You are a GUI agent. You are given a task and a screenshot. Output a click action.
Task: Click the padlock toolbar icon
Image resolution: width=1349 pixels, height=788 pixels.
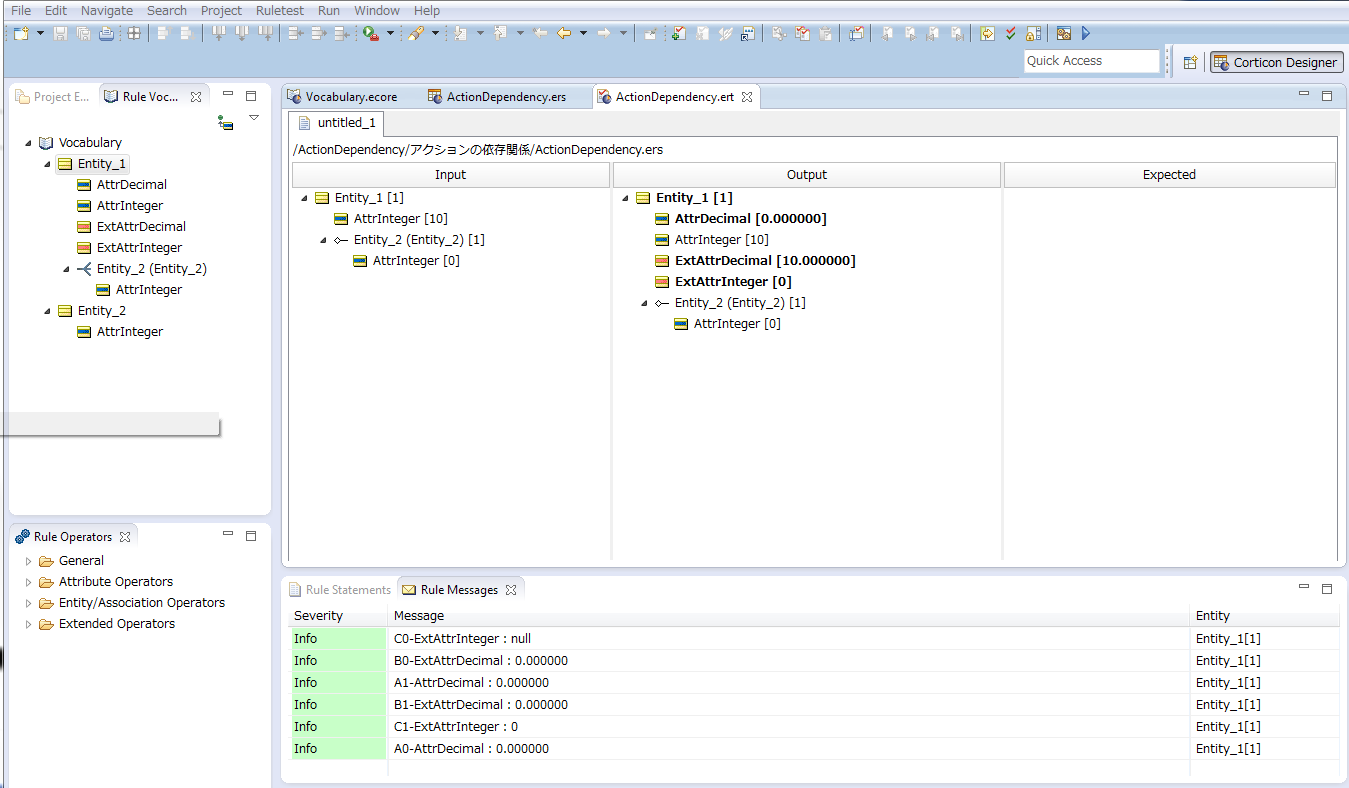coord(1033,33)
